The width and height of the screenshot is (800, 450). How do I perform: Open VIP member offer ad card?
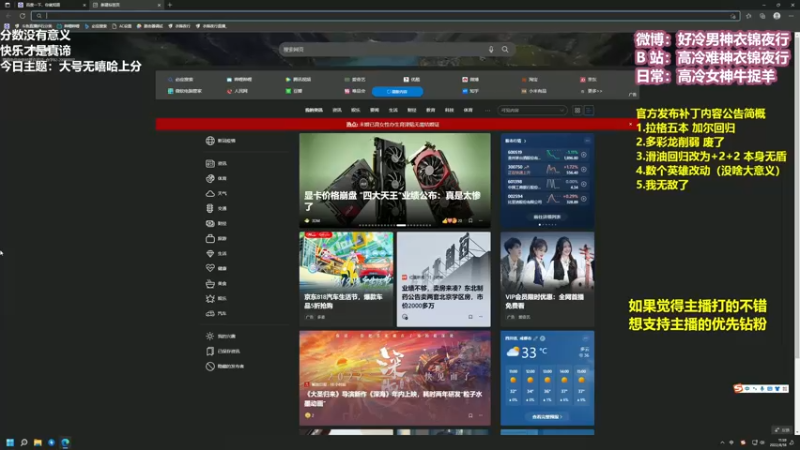pos(547,279)
